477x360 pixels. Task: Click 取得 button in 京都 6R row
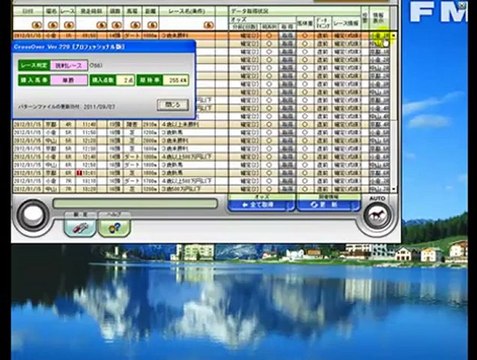pos(287,173)
